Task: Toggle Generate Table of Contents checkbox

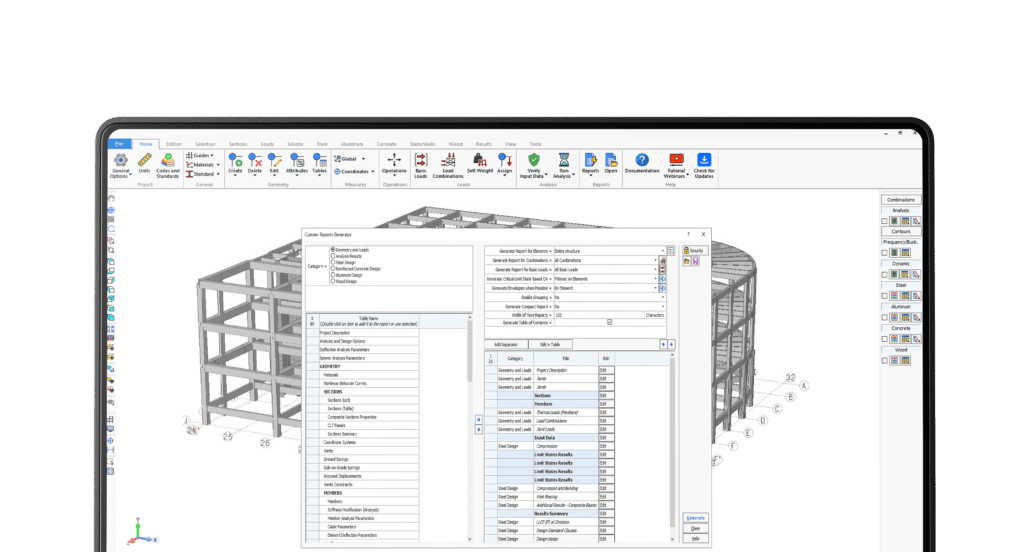Action: coord(610,322)
